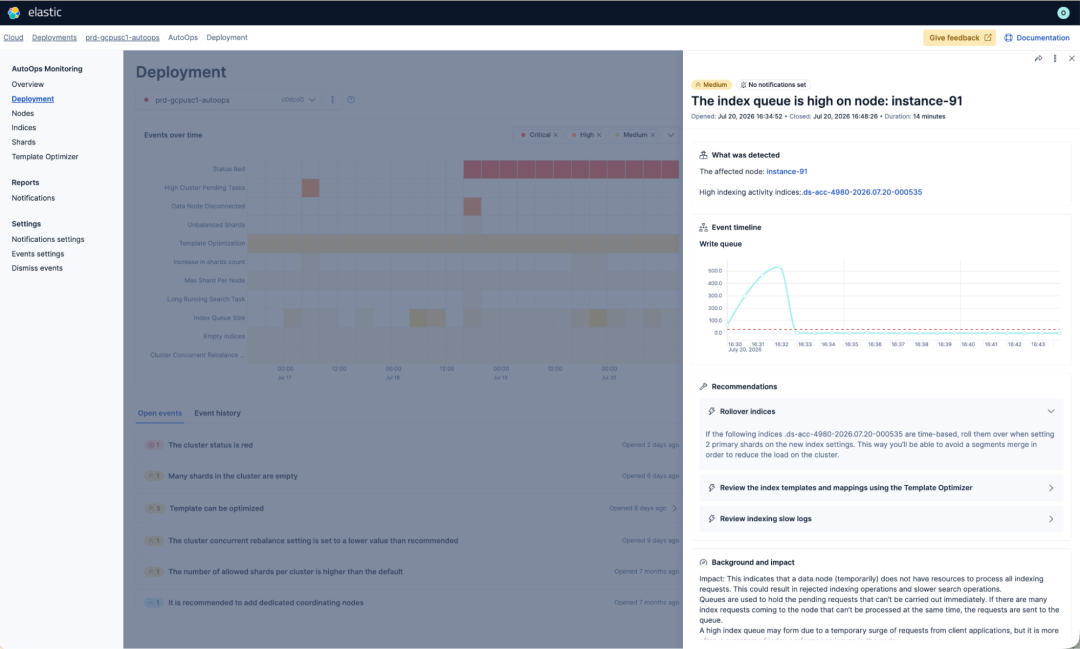This screenshot has width=1080, height=649.
Task: Open Notifications settings
Action: (x=48, y=239)
